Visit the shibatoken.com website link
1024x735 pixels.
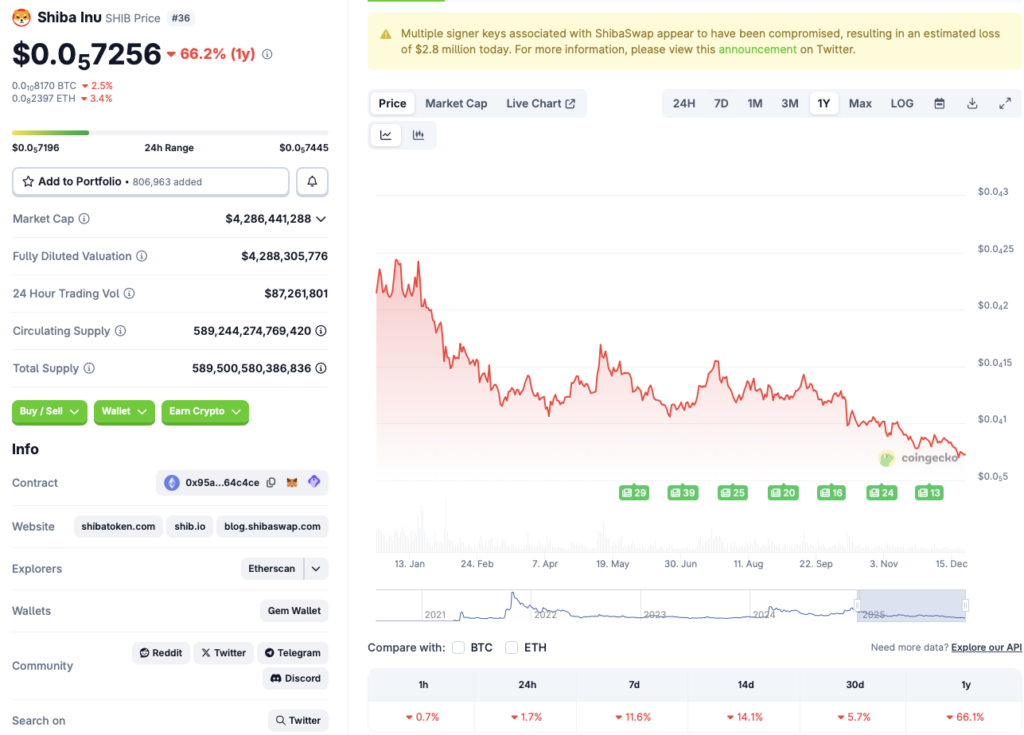pyautogui.click(x=117, y=526)
